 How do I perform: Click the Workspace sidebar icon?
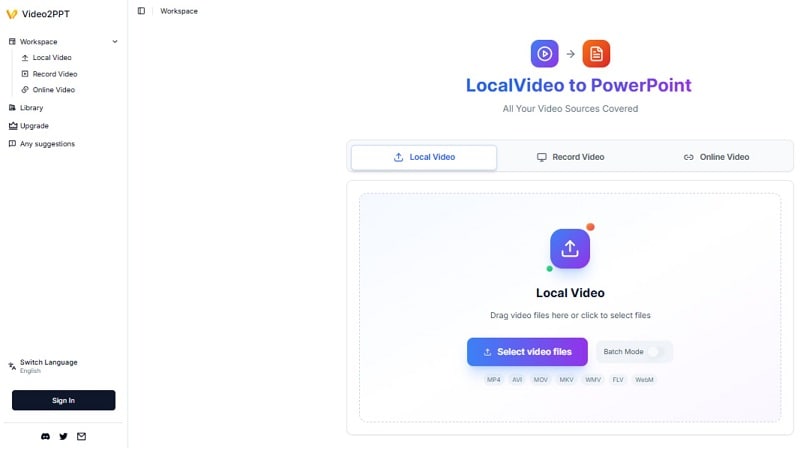(x=12, y=41)
